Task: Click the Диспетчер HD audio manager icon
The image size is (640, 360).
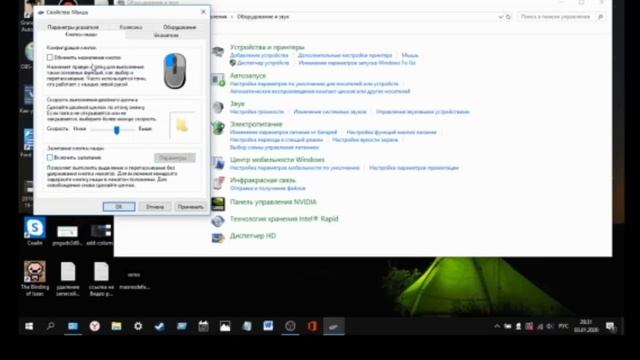Action: [x=218, y=238]
